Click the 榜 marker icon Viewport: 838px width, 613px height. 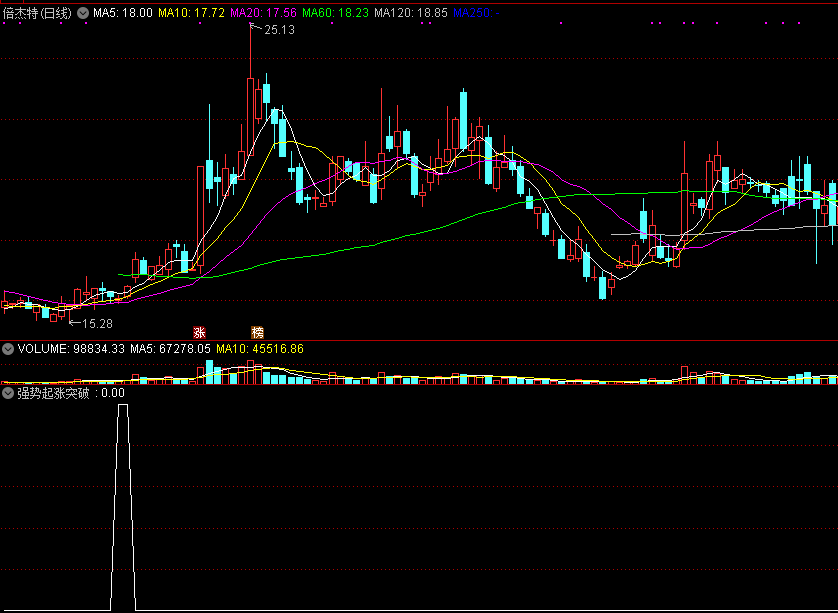258,332
